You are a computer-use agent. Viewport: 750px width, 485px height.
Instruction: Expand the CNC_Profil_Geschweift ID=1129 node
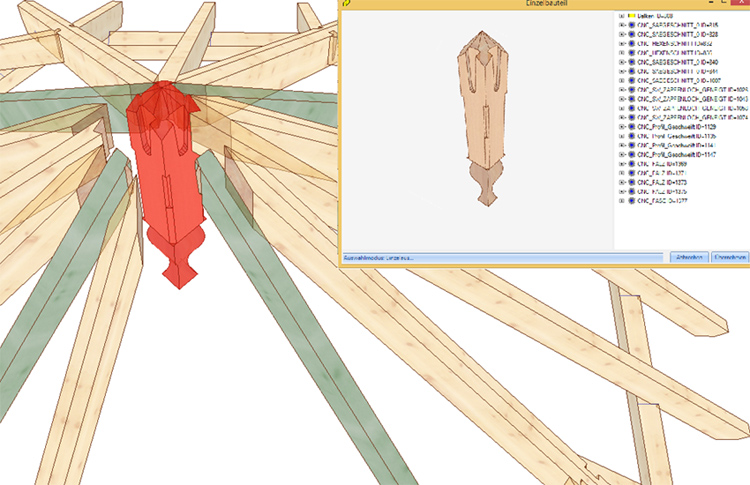click(x=621, y=128)
